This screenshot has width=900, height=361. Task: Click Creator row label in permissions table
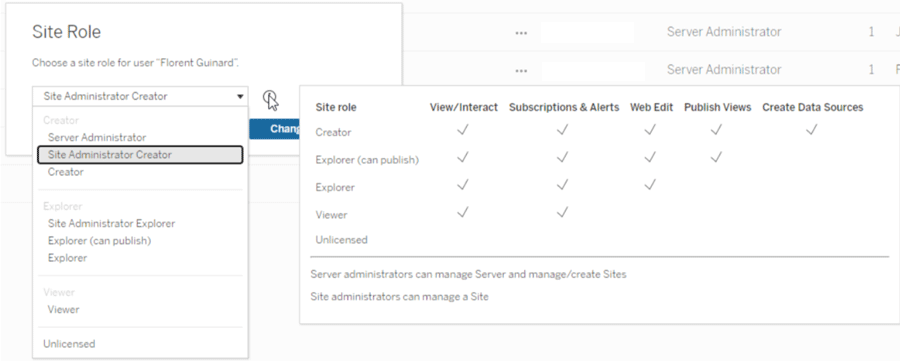333,132
